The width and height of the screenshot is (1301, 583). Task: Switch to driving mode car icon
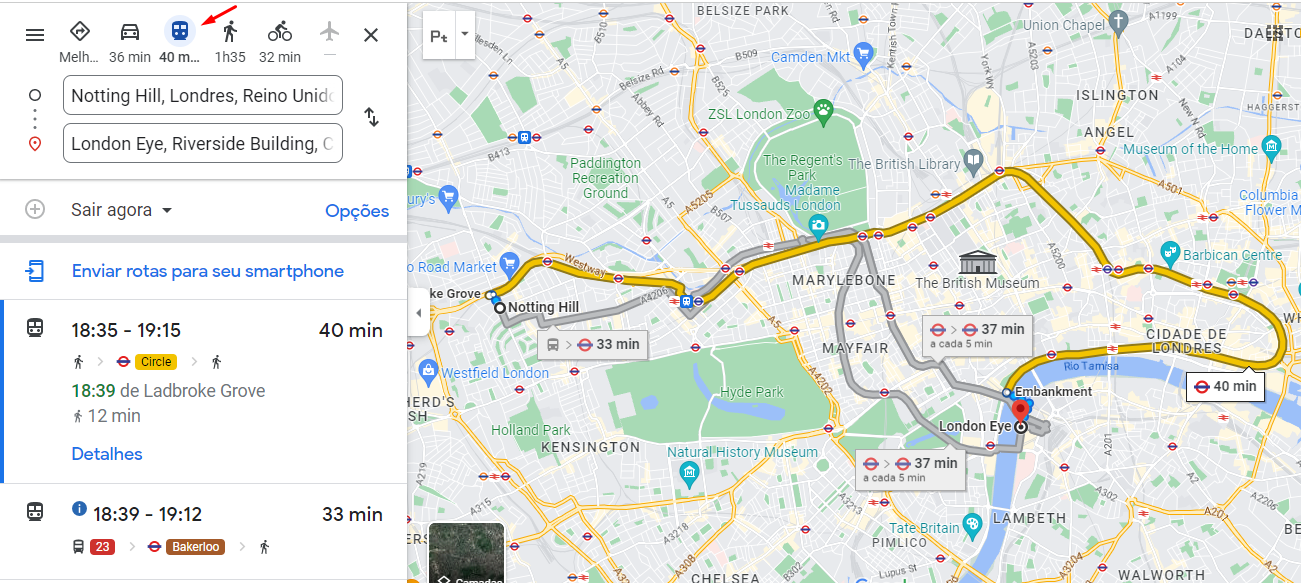(130, 31)
